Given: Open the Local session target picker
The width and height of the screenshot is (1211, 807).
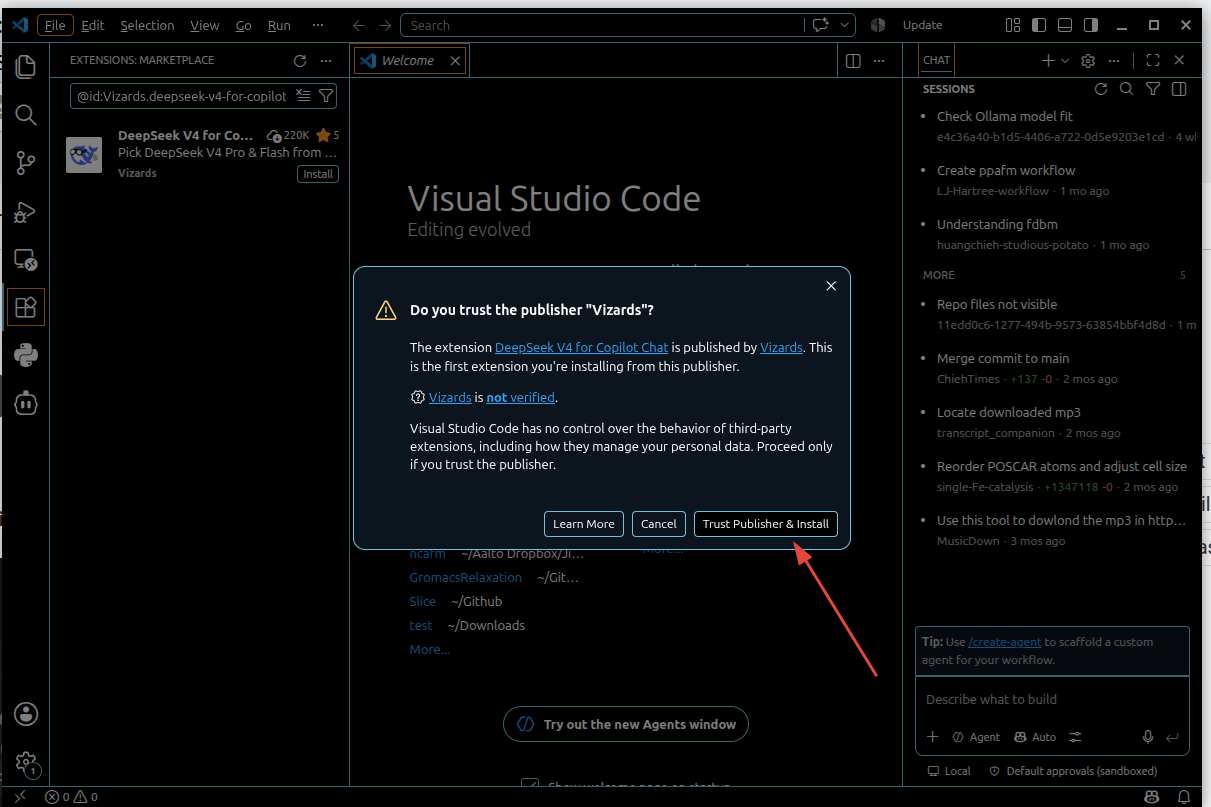Looking at the screenshot, I should click(x=949, y=771).
